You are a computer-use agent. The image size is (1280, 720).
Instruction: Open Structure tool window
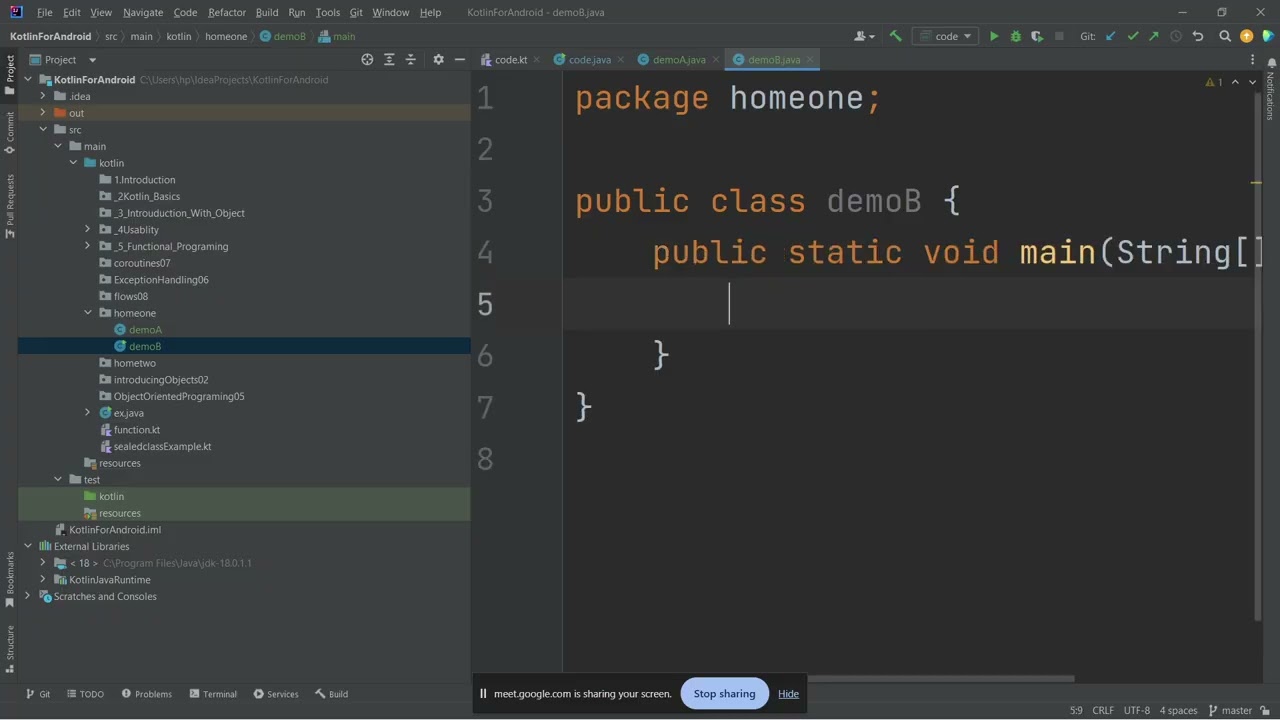(9, 649)
